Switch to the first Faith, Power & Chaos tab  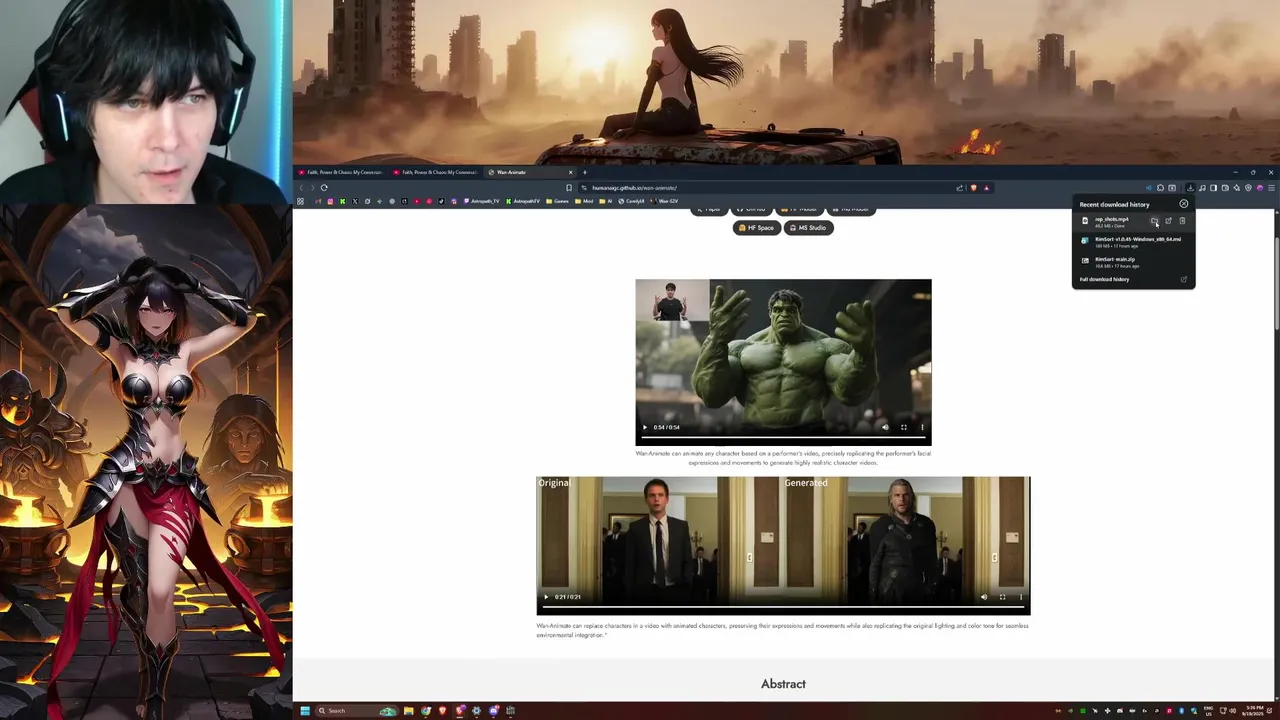point(341,172)
